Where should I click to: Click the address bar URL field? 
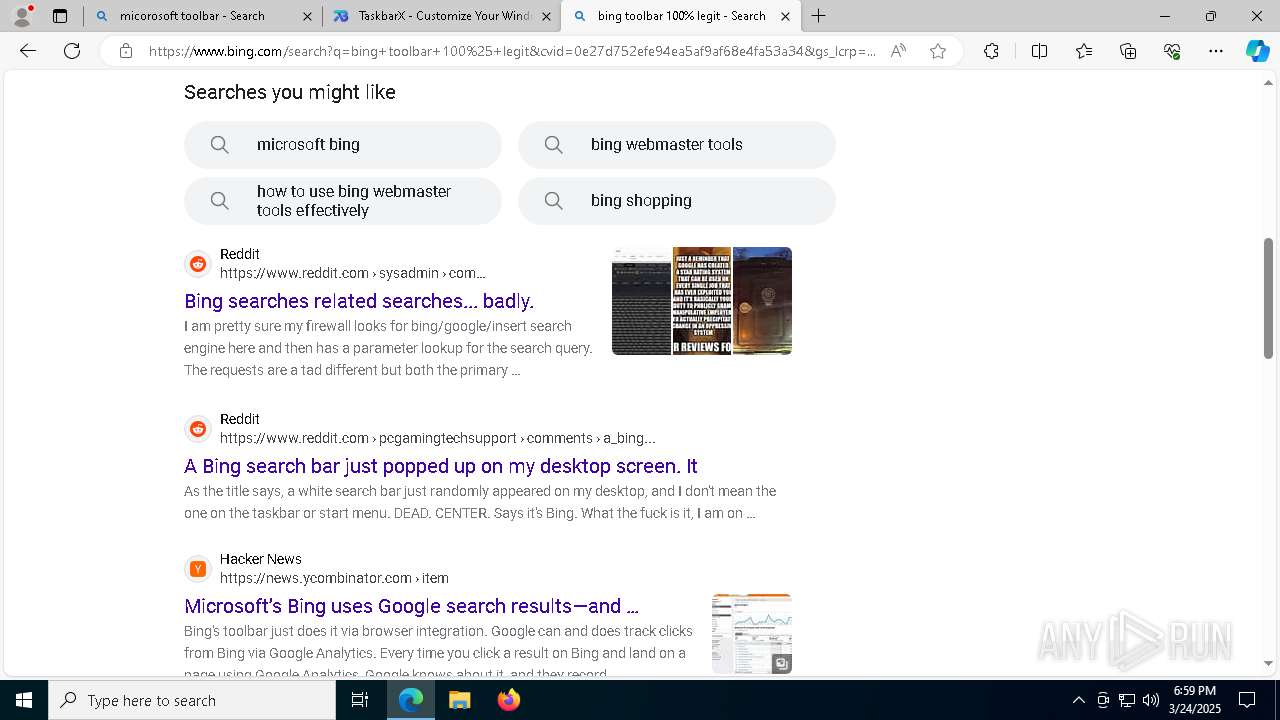(x=512, y=51)
